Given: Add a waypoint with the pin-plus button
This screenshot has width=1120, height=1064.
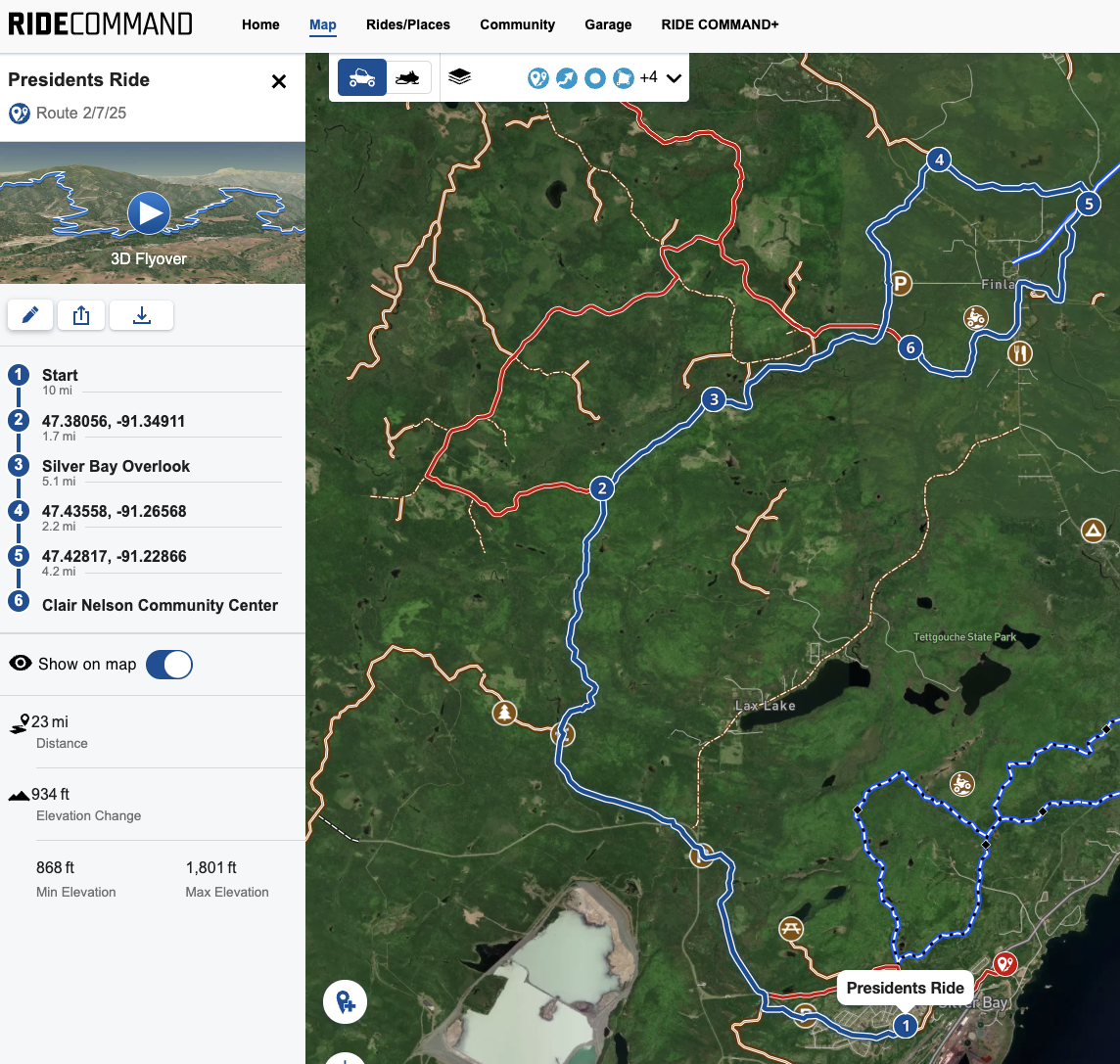Looking at the screenshot, I should coord(345,1002).
